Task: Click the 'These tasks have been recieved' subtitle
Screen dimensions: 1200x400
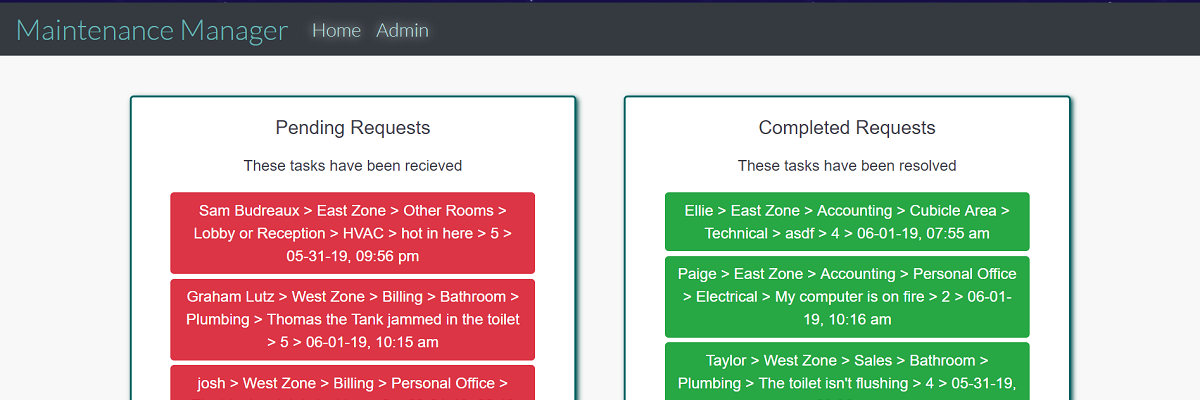Action: (352, 166)
